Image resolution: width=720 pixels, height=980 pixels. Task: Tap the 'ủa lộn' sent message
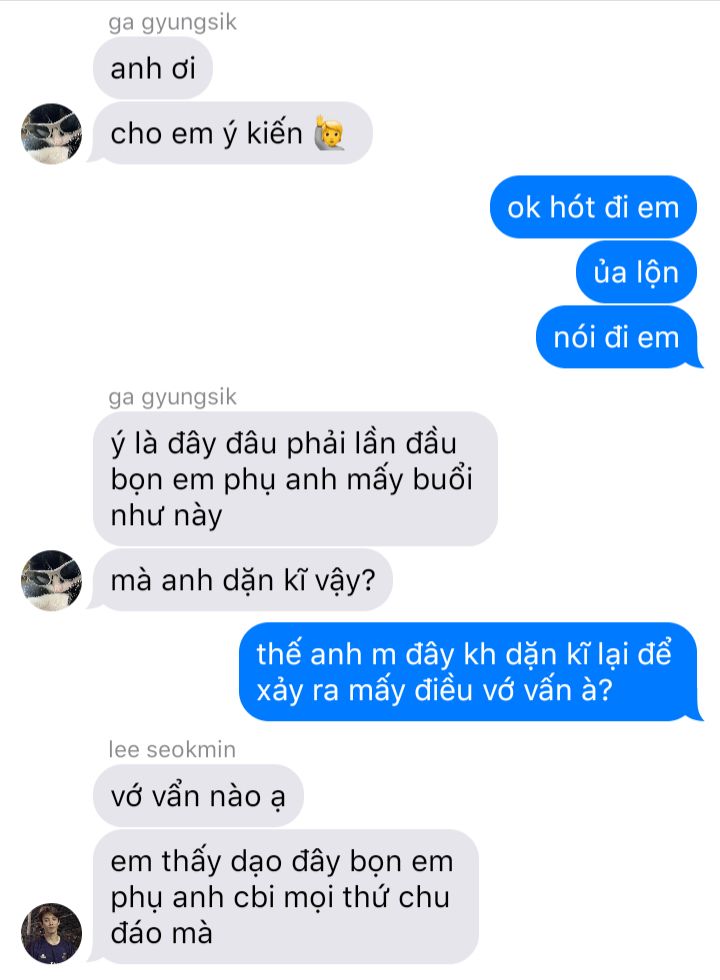point(636,272)
